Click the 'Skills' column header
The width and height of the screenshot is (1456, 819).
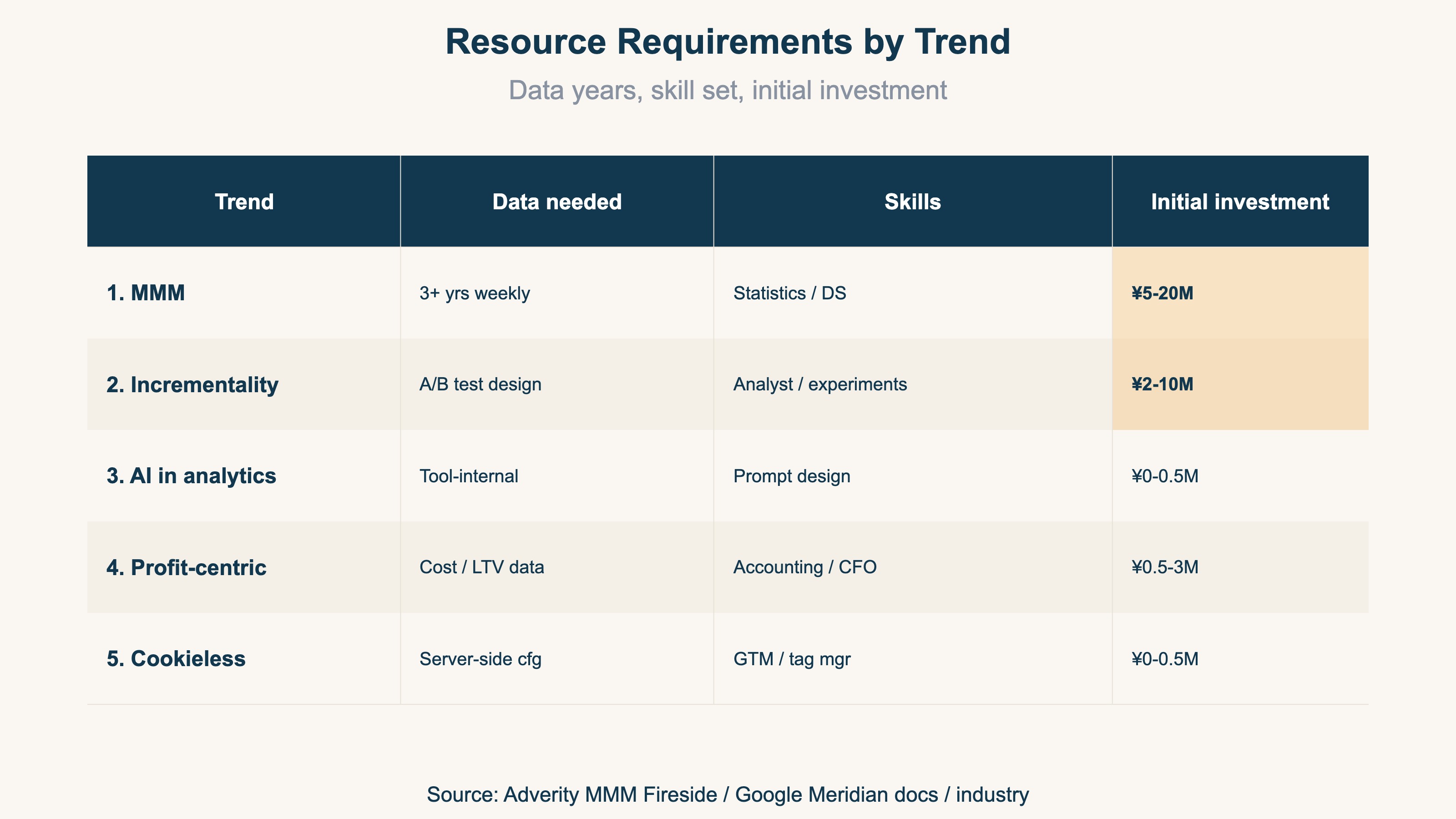click(912, 202)
